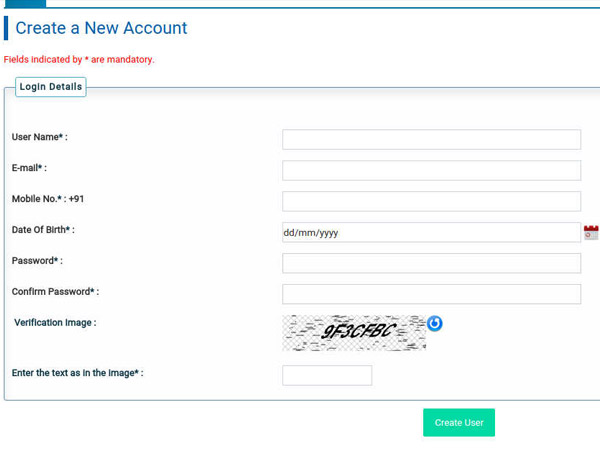Focus the Password field
The height and width of the screenshot is (450, 600).
[431, 263]
